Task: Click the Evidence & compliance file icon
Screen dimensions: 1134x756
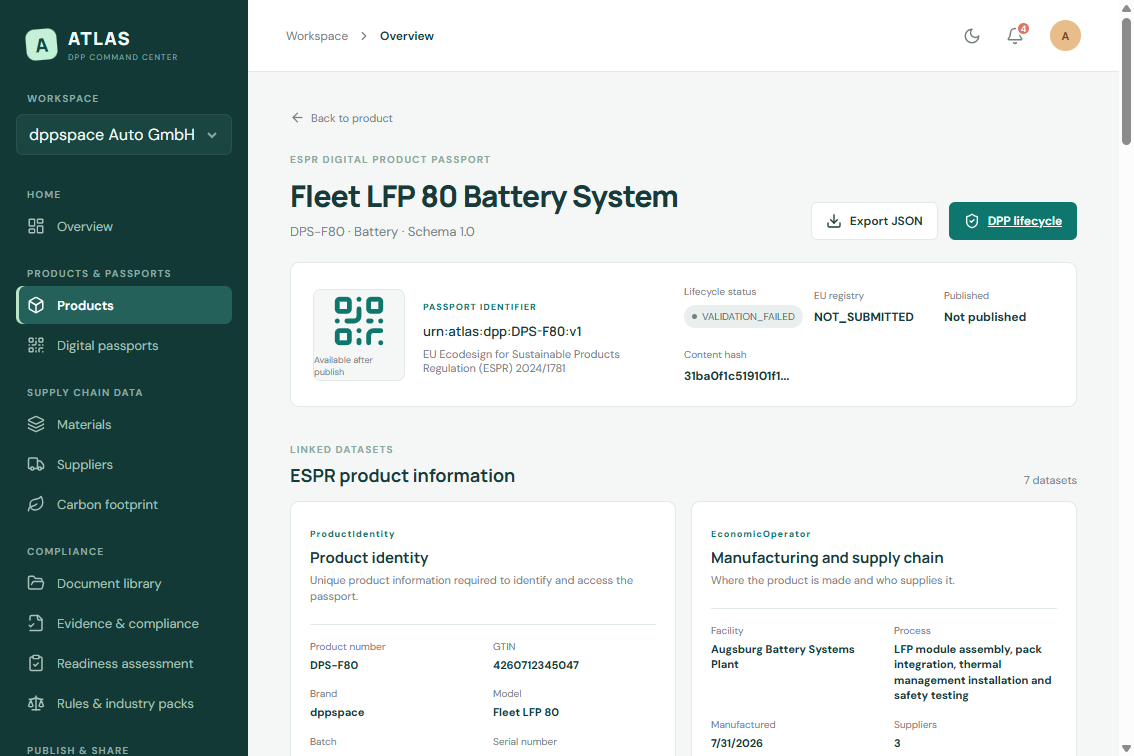Action: pyautogui.click(x=35, y=624)
